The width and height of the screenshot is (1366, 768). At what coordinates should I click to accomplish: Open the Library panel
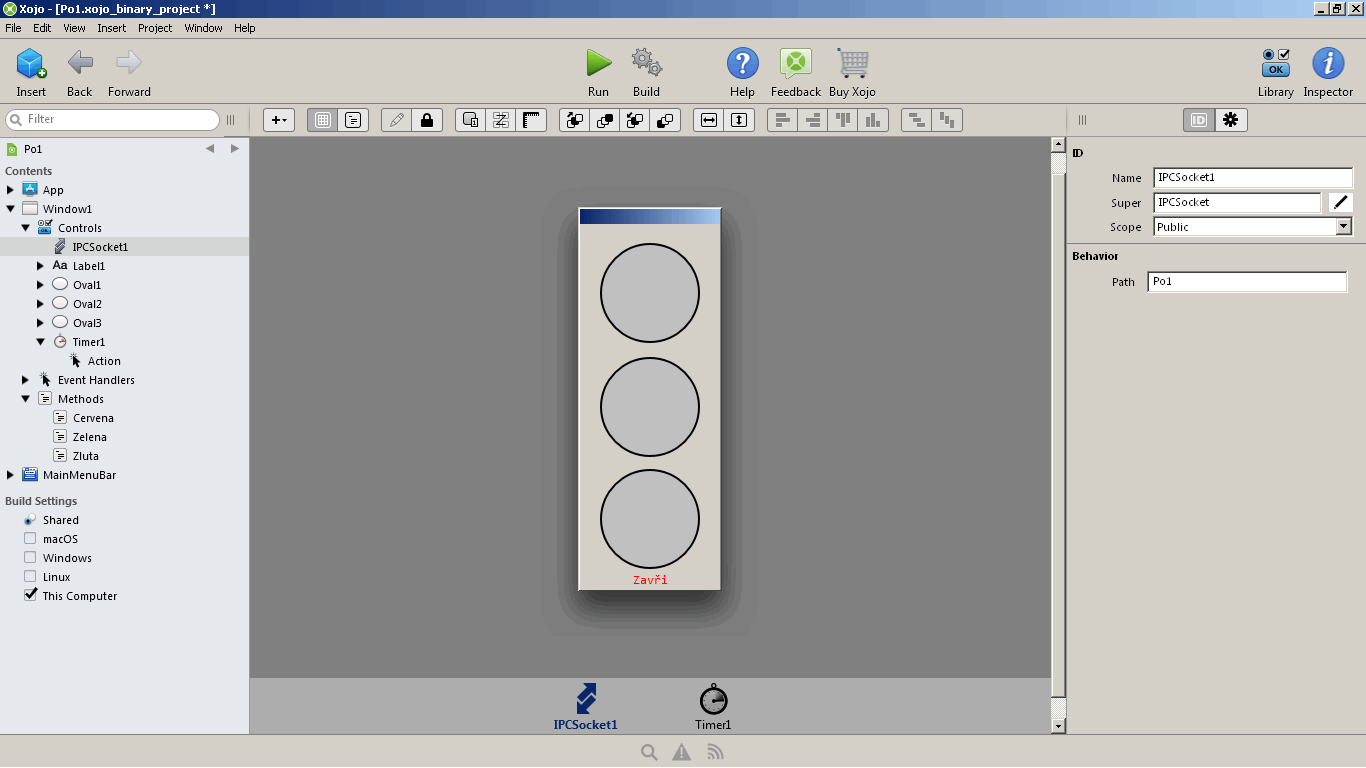coord(1275,64)
